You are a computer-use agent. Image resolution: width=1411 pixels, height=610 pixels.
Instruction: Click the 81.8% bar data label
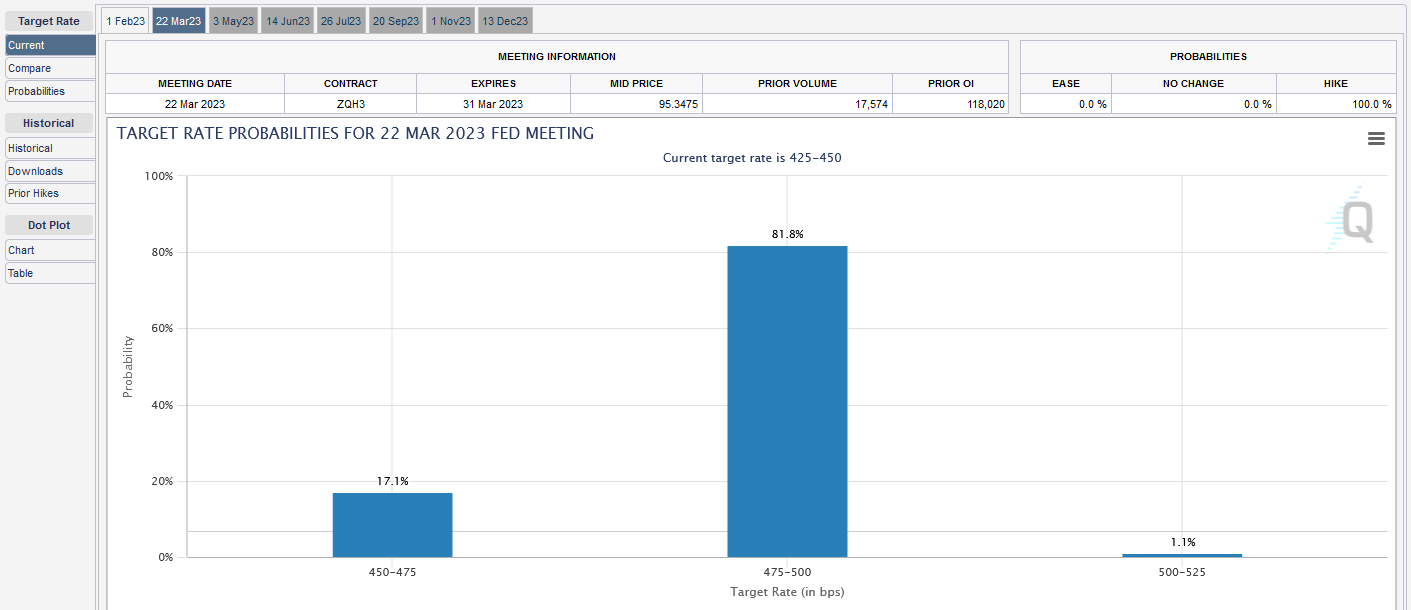click(787, 234)
